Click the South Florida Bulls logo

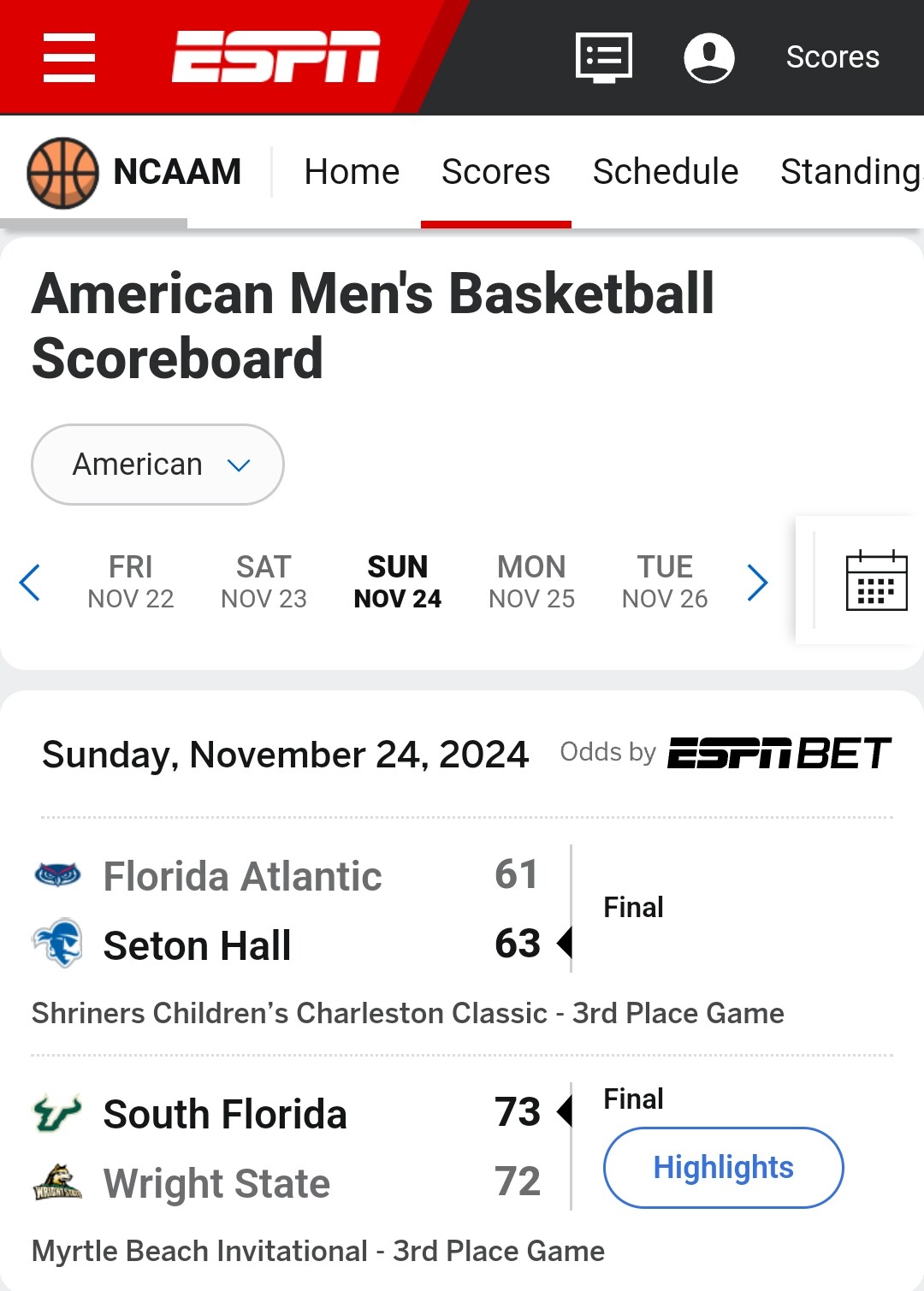click(x=57, y=1113)
